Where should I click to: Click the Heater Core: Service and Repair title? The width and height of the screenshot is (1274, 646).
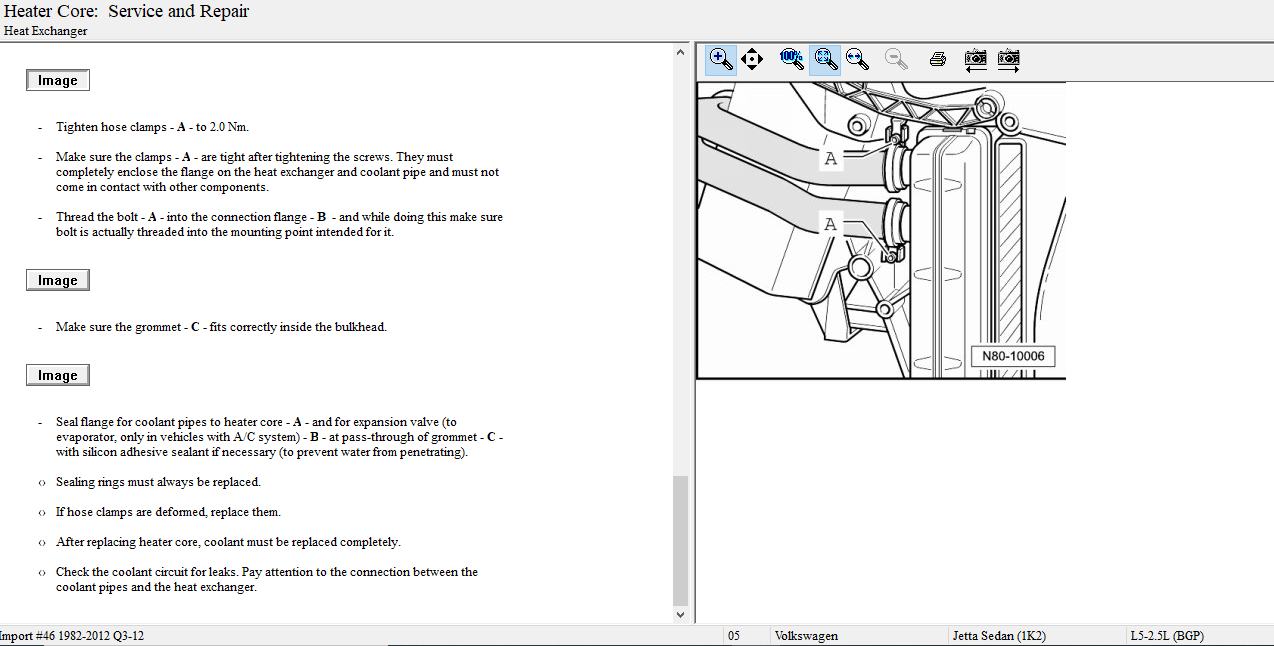coord(126,12)
